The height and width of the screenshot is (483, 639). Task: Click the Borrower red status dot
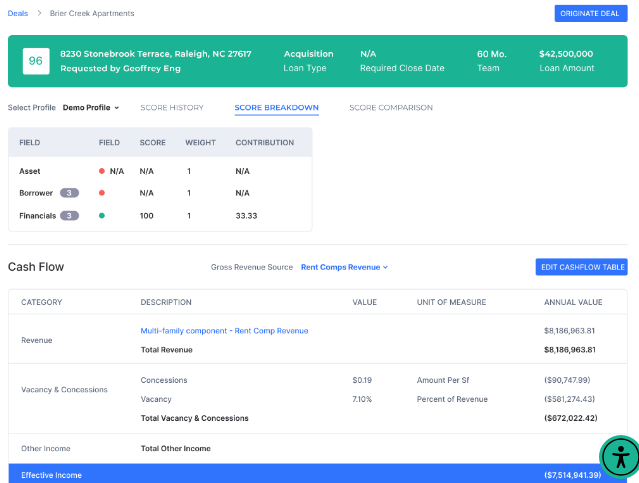(x=102, y=193)
